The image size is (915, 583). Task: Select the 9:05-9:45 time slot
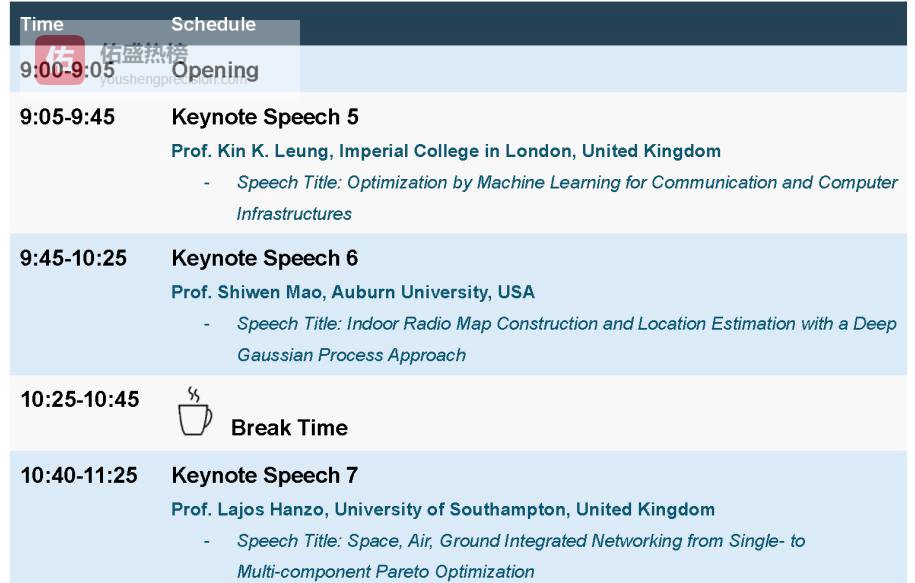[67, 117]
